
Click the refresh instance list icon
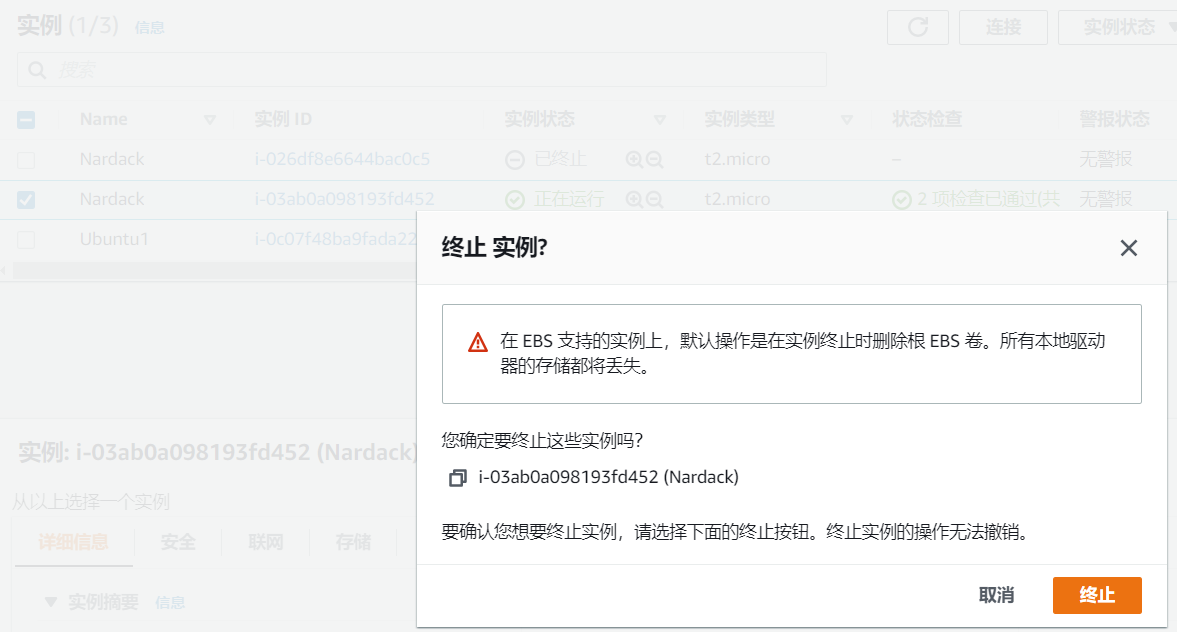(x=916, y=27)
